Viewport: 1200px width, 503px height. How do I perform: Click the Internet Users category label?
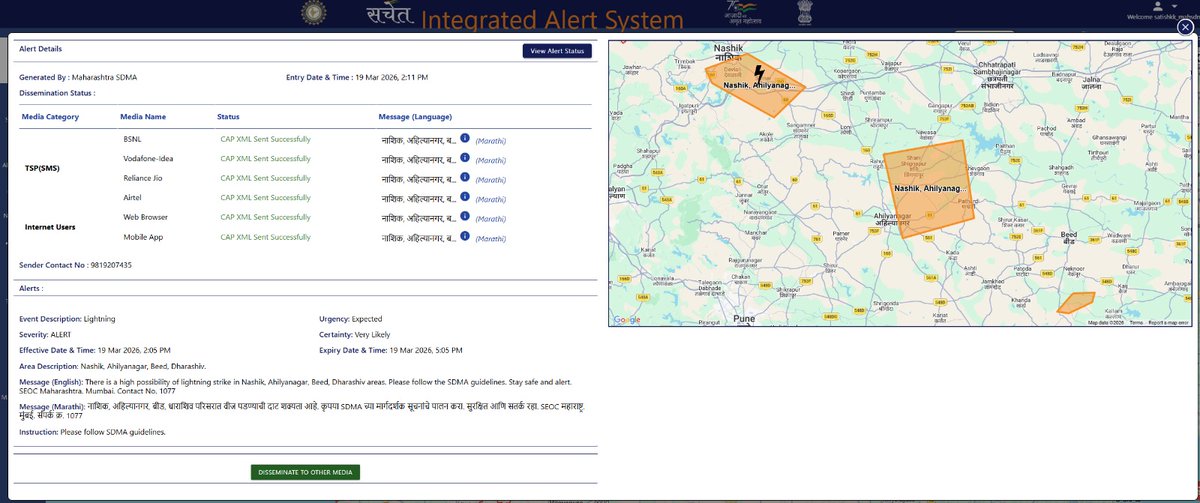(52, 227)
